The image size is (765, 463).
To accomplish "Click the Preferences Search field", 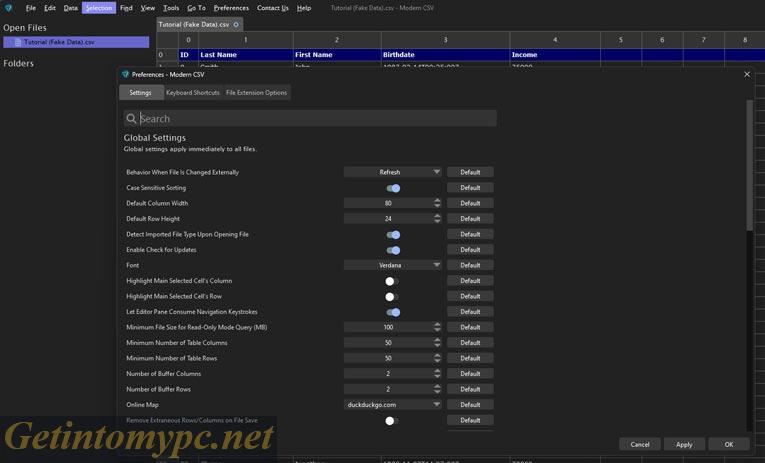I will click(310, 119).
